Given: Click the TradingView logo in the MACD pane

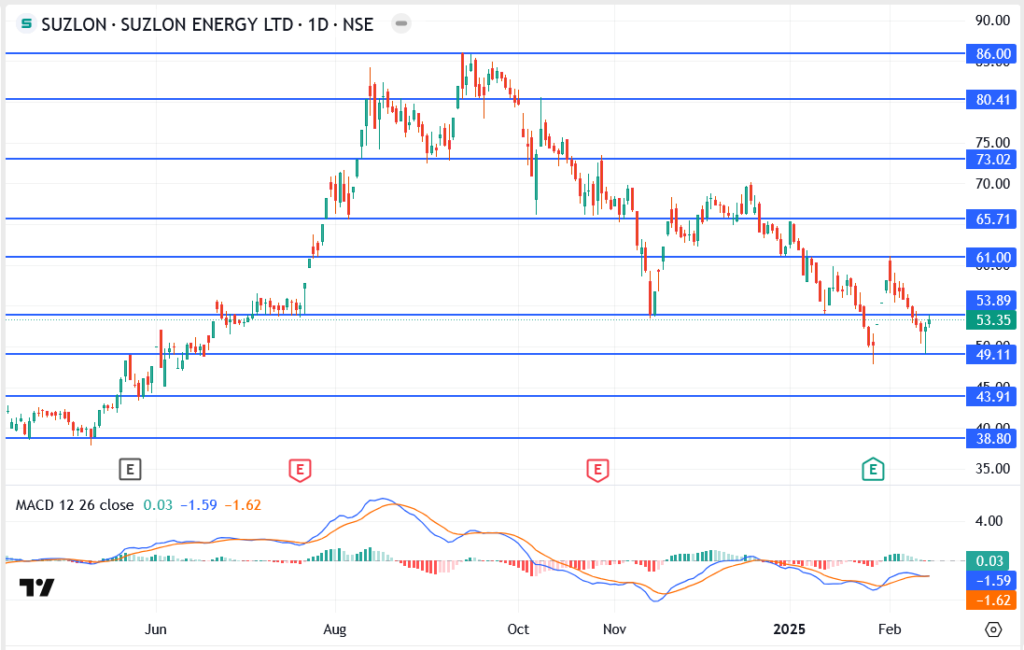Looking at the screenshot, I should coord(38,588).
